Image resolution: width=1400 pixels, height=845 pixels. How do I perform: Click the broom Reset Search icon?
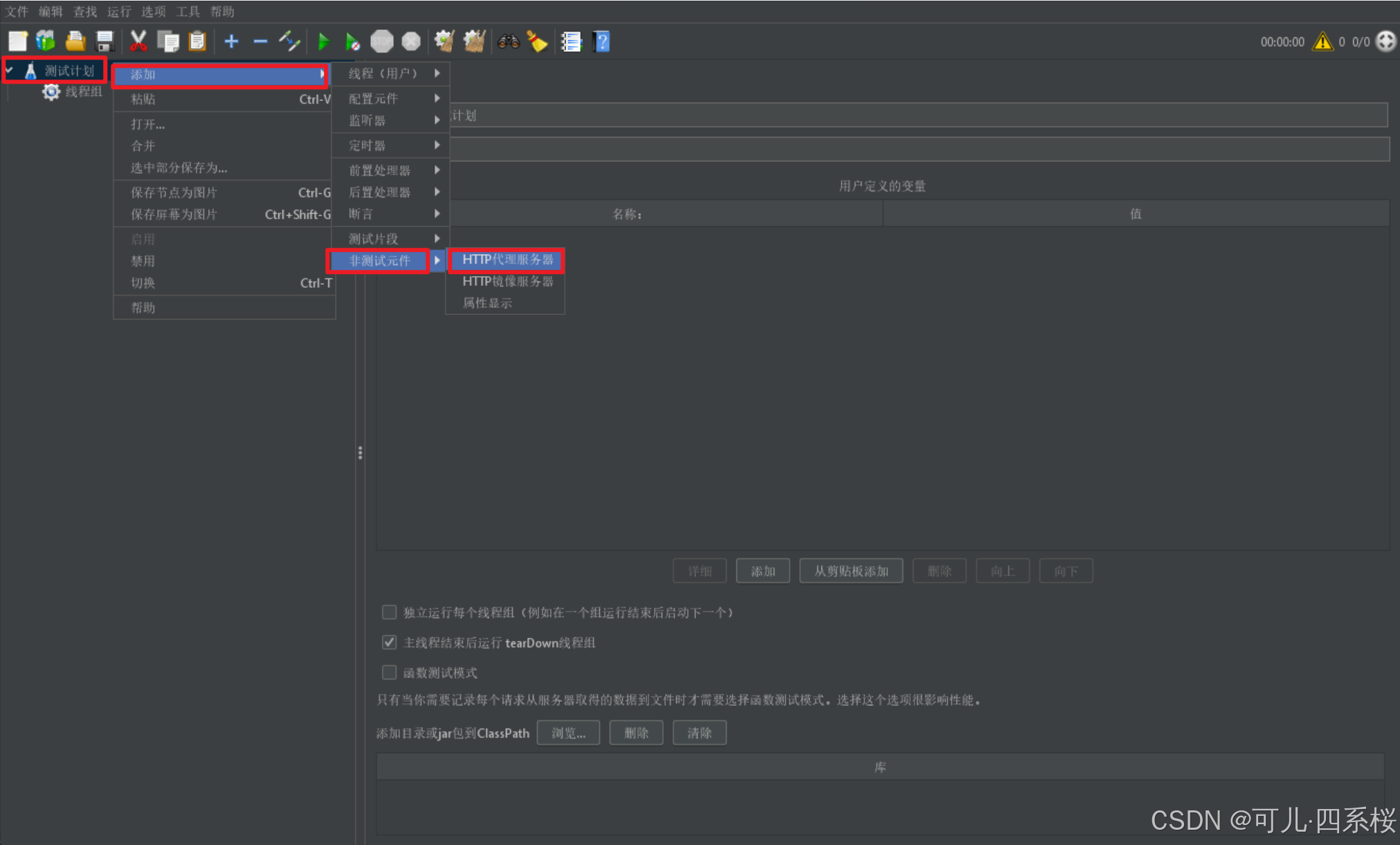(538, 42)
